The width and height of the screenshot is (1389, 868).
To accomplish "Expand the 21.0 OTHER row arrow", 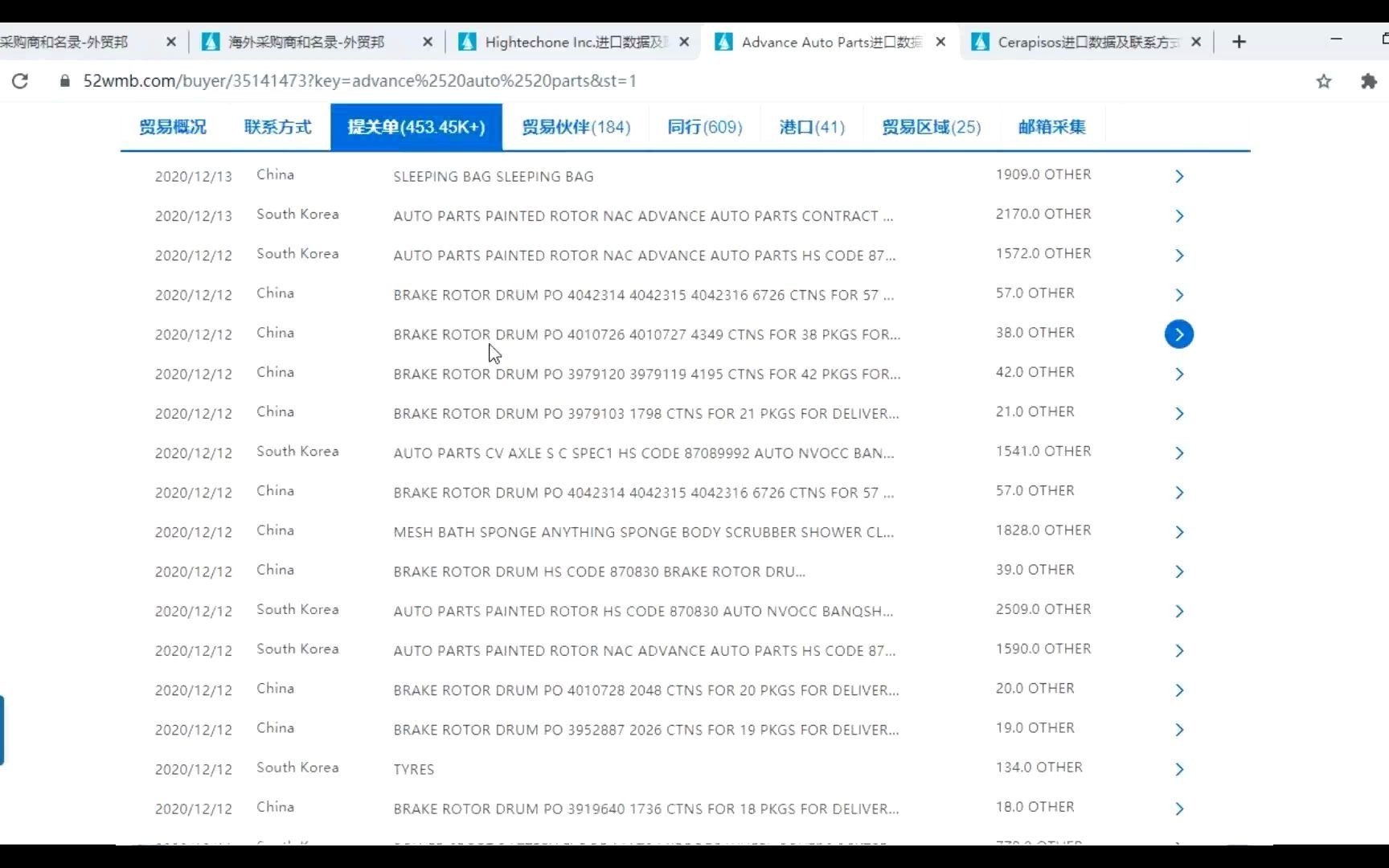I will click(x=1179, y=413).
